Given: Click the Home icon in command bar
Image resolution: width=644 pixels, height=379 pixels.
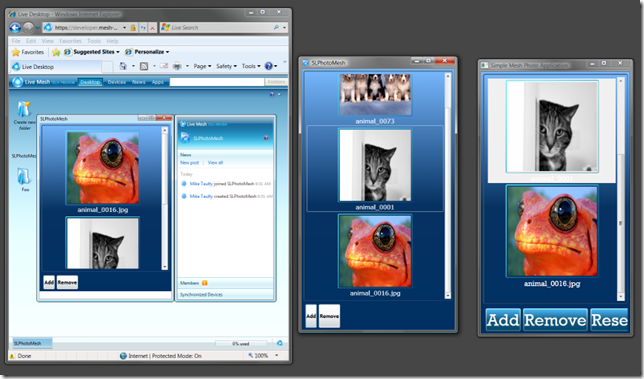Looking at the screenshot, I should (x=123, y=66).
